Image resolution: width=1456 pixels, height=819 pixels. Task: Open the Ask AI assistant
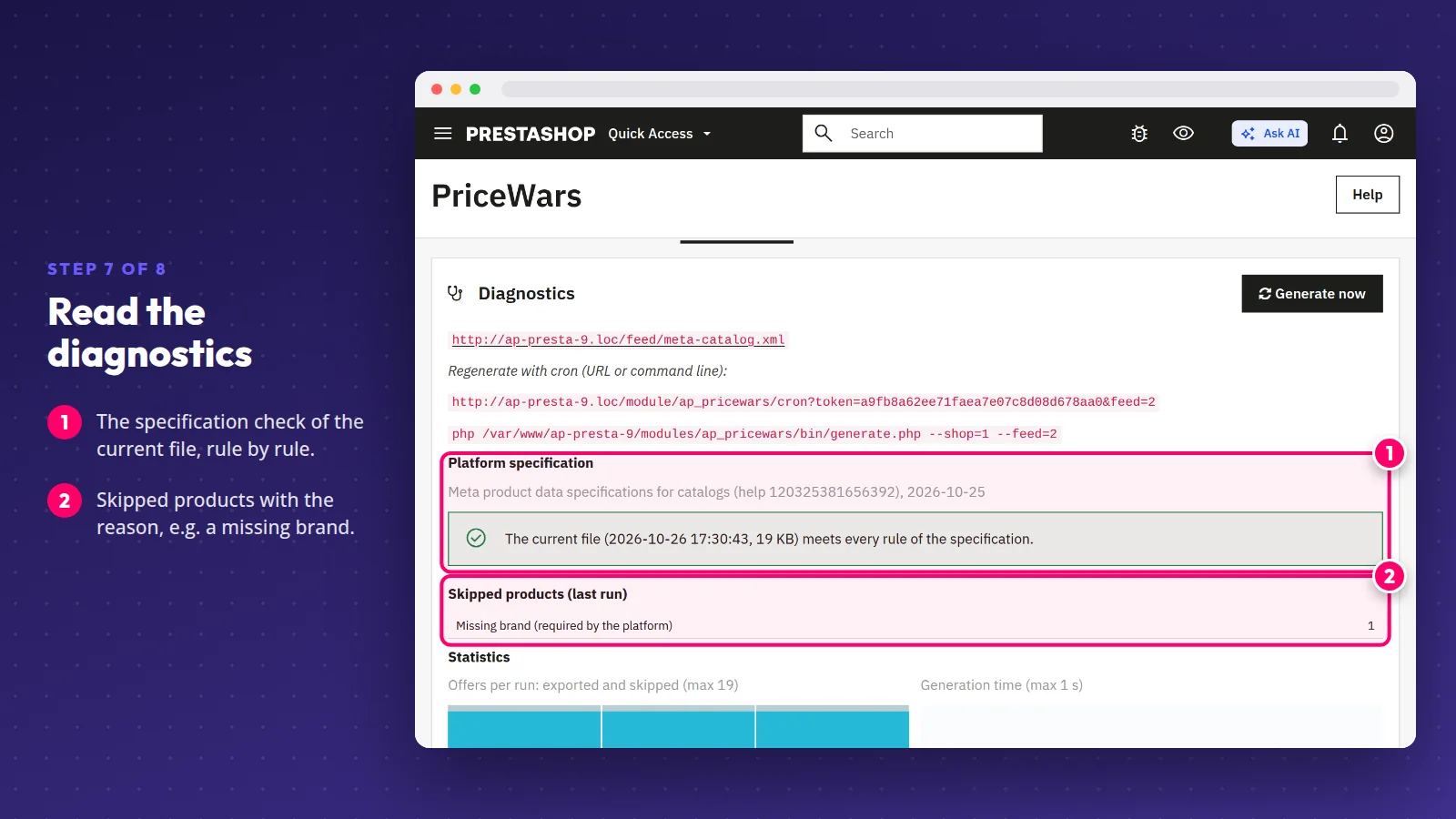1269,134
